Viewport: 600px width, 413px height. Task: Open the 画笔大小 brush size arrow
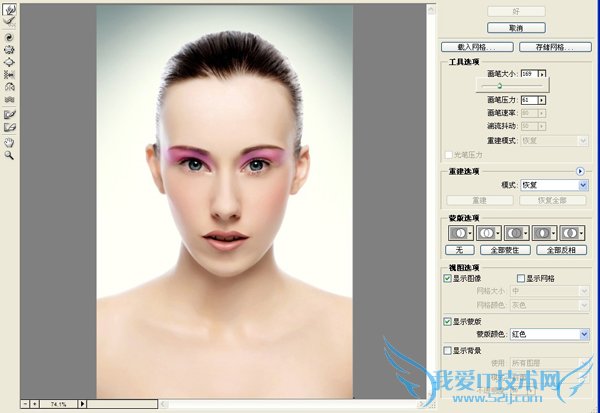[542, 74]
